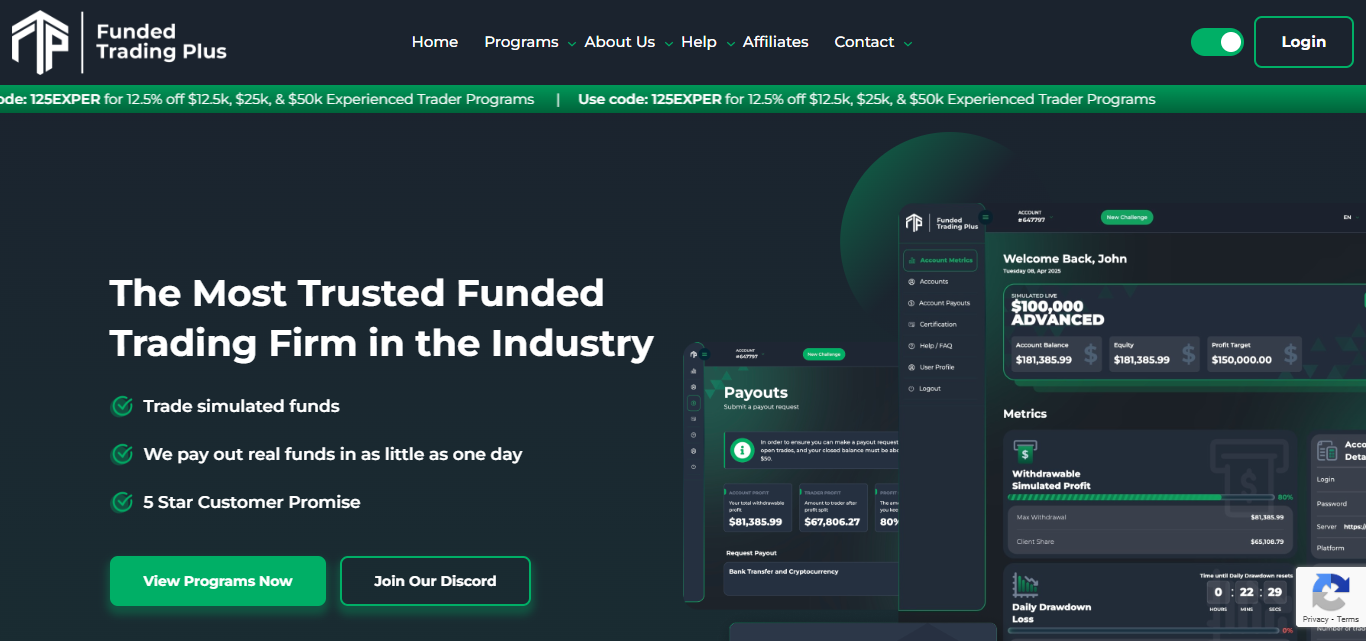Expand the chevron beside Programs
1366x641 pixels.
point(572,44)
